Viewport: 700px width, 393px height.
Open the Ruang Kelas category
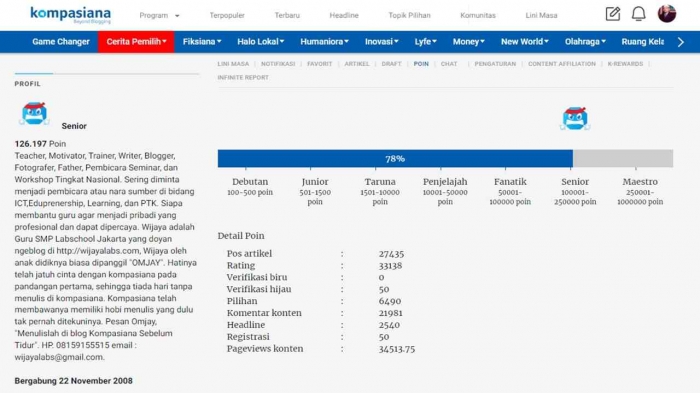[642, 42]
